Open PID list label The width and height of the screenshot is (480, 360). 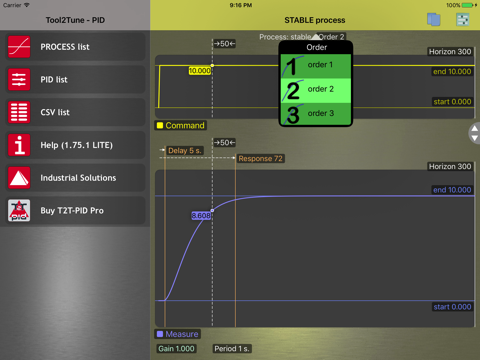54,80
